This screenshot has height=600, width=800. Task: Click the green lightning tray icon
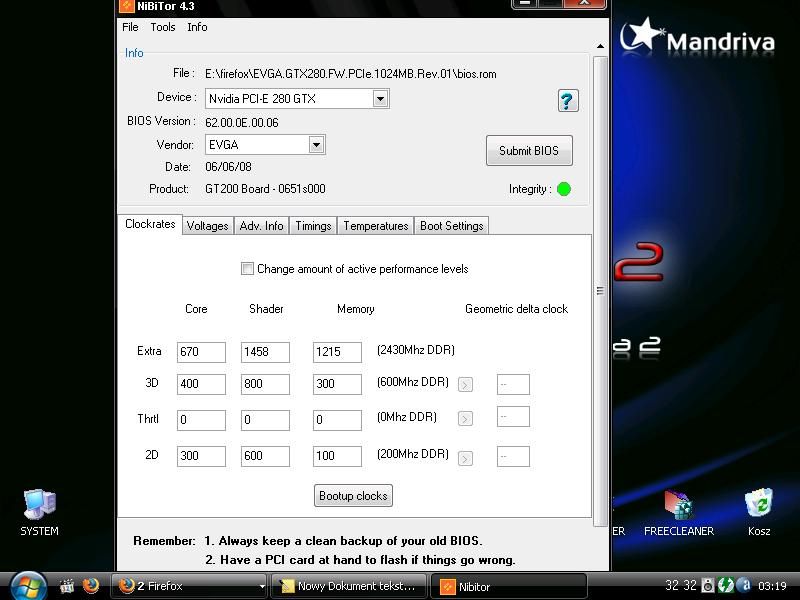click(726, 585)
